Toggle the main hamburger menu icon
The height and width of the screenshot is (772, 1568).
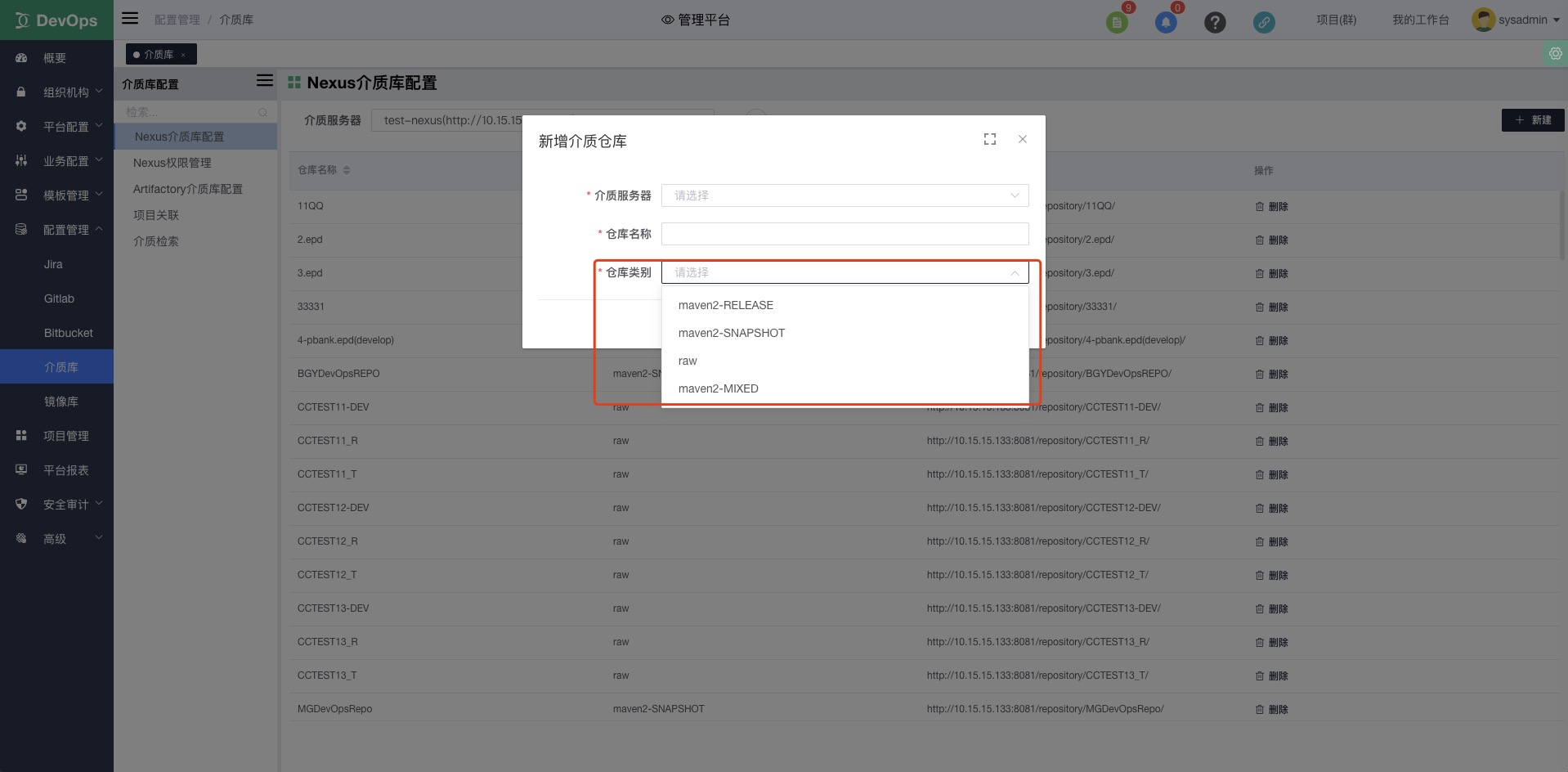[x=130, y=18]
